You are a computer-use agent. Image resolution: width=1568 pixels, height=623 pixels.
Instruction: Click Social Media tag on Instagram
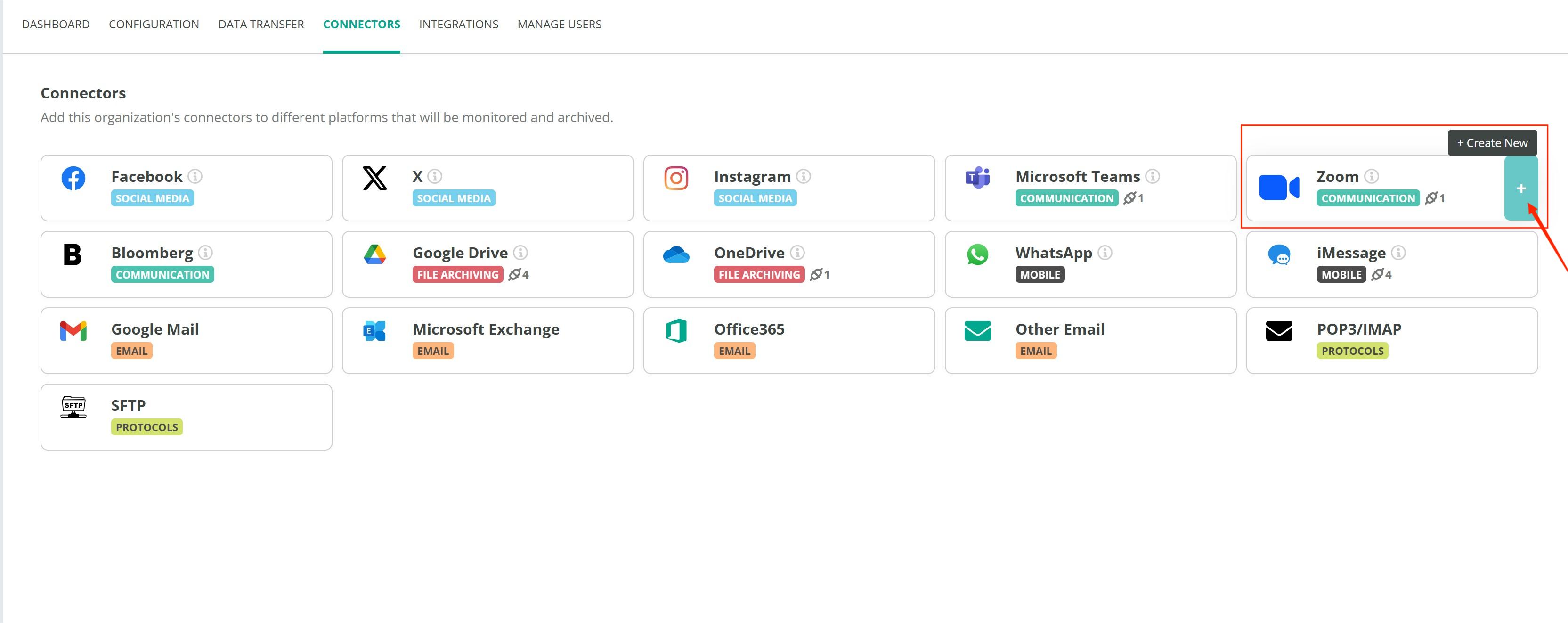tap(755, 198)
